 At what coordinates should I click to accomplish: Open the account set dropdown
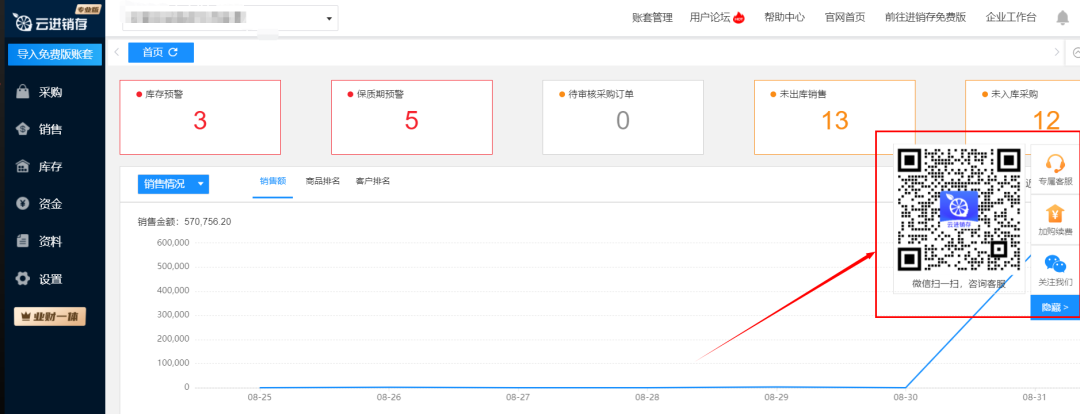(x=230, y=18)
